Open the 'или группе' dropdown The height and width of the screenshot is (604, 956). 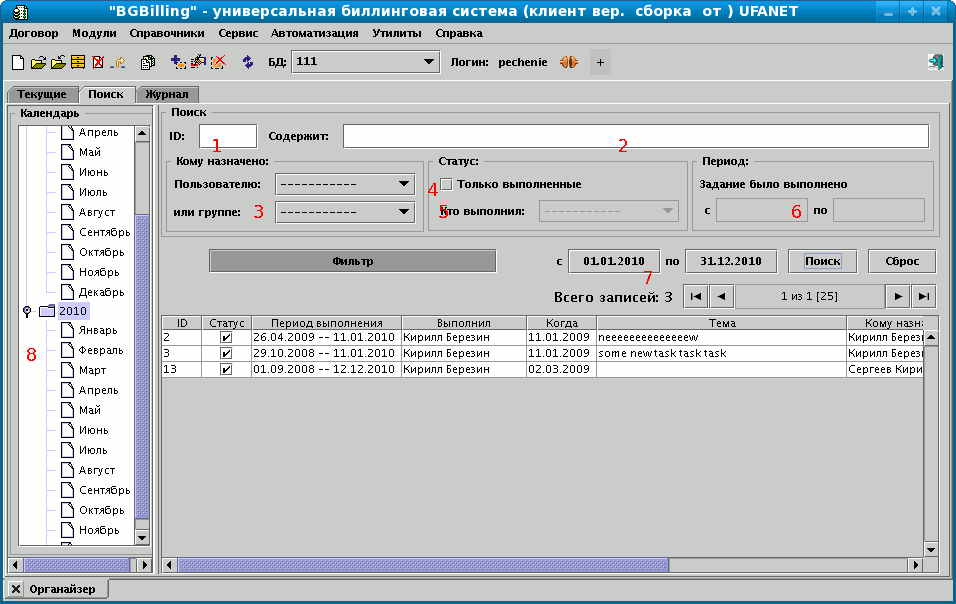[x=345, y=211]
